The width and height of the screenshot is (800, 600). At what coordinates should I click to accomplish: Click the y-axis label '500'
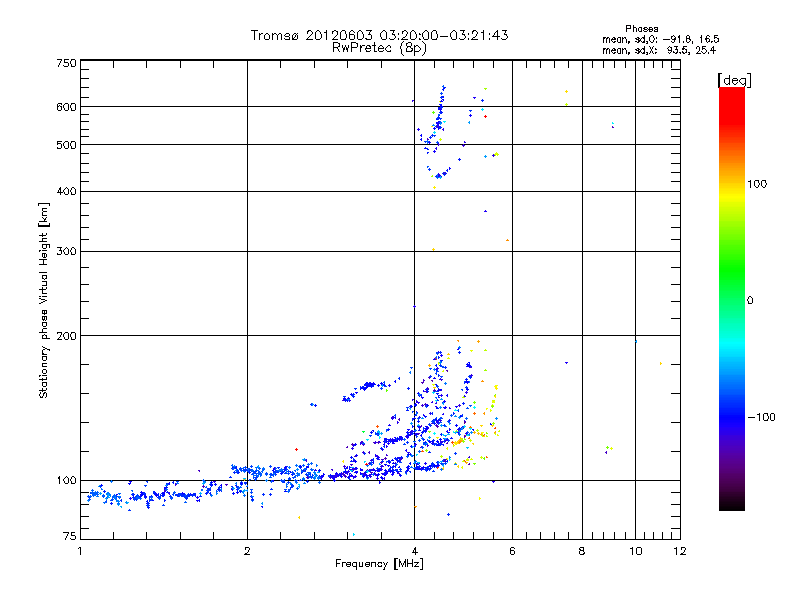66,145
